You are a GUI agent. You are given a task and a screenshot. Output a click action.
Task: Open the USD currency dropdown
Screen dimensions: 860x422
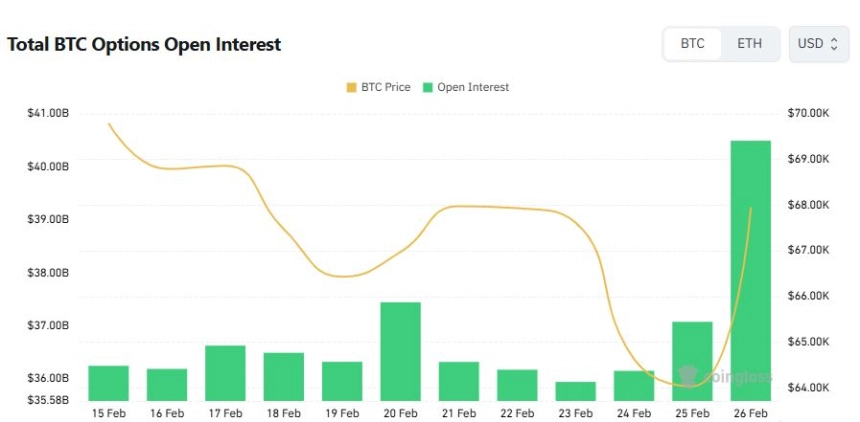click(x=818, y=44)
